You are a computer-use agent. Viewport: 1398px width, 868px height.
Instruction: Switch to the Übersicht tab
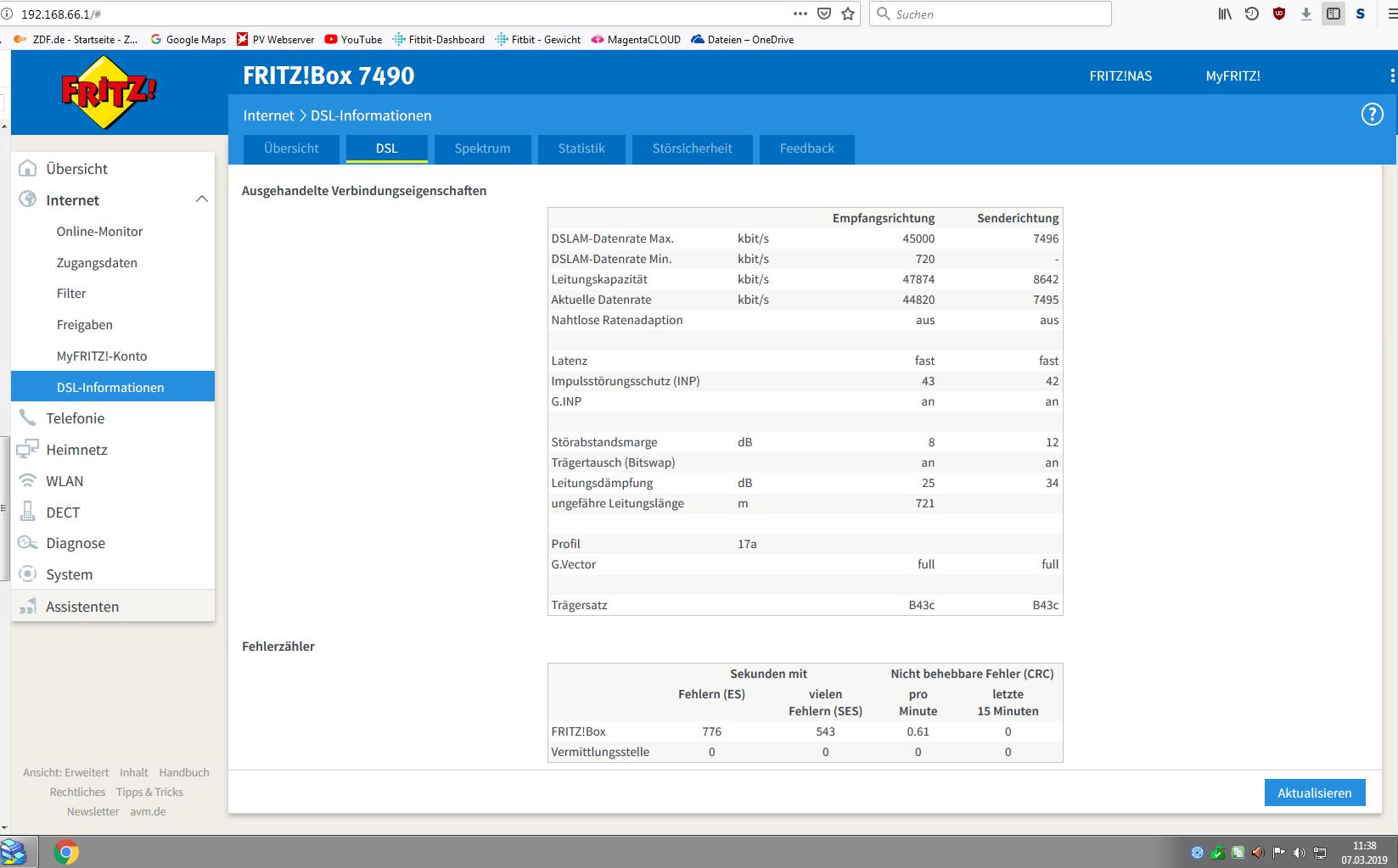point(291,148)
